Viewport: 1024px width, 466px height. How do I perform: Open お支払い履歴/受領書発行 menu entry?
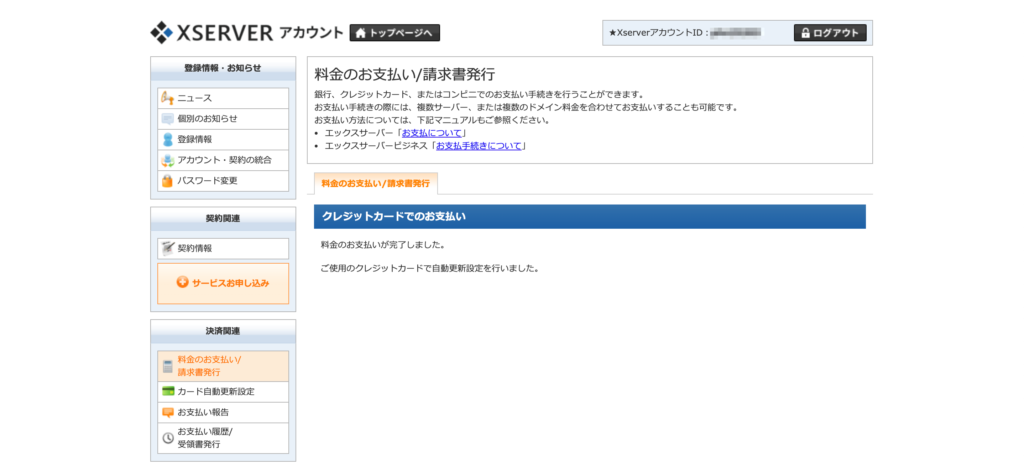click(223, 438)
